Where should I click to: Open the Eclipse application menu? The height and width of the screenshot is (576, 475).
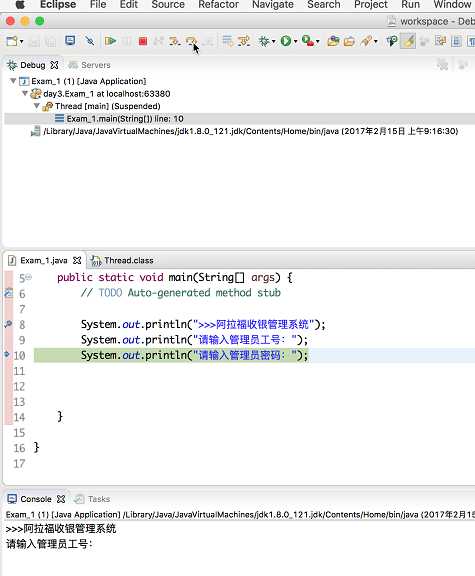[58, 4]
